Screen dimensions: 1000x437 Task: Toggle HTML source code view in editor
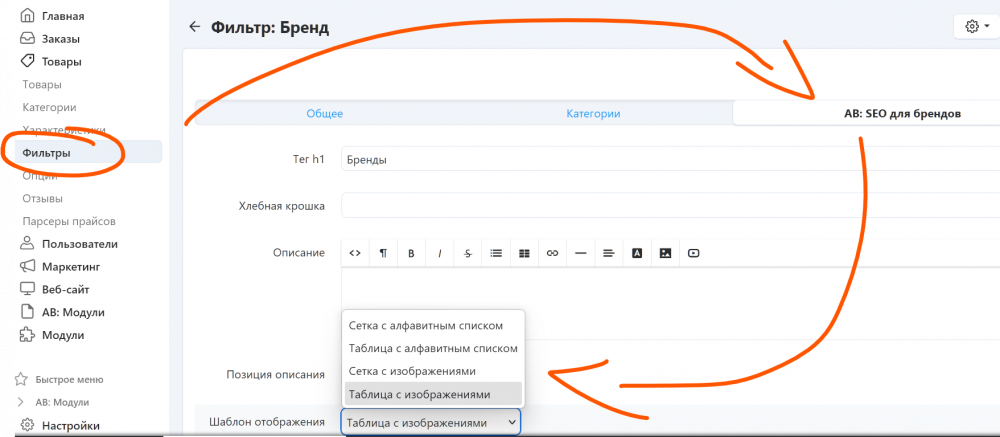[355, 253]
